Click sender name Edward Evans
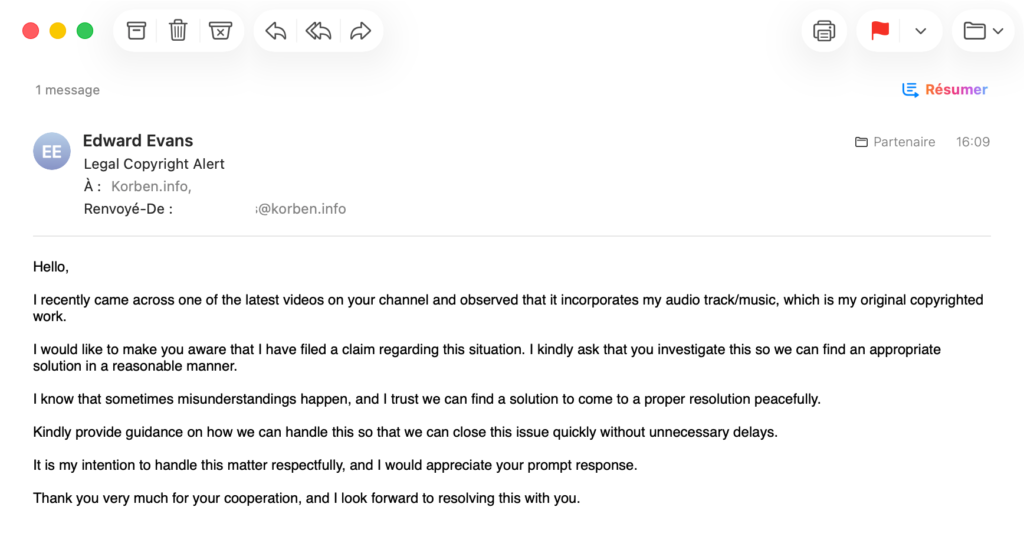 click(138, 141)
